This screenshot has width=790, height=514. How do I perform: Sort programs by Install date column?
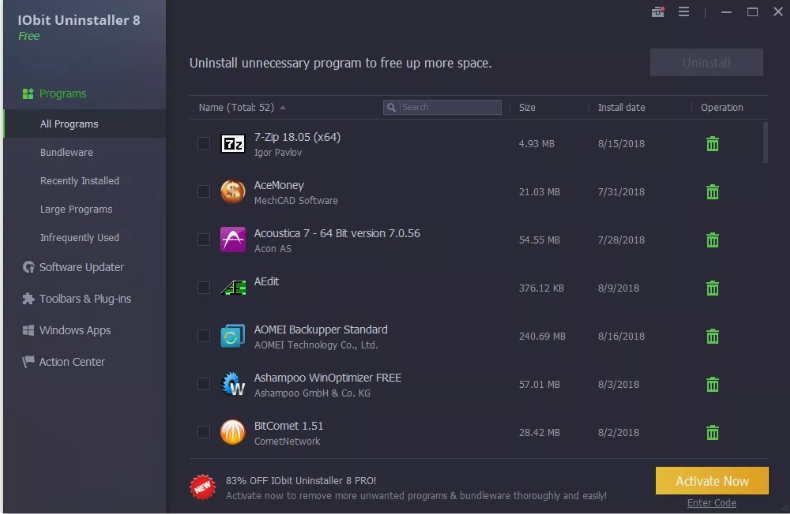click(x=621, y=107)
